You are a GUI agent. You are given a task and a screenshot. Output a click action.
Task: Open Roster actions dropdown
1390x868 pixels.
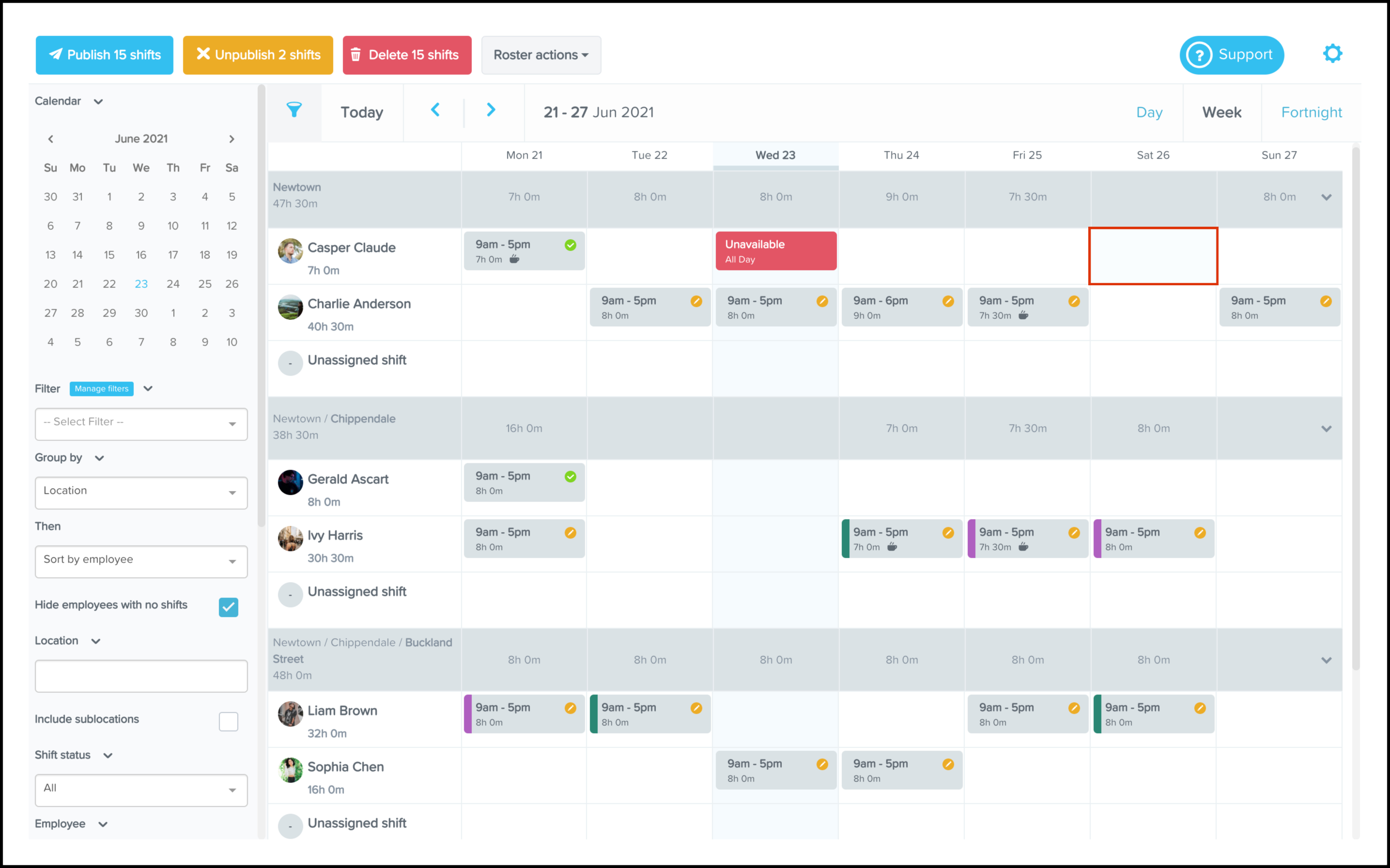pyautogui.click(x=541, y=55)
